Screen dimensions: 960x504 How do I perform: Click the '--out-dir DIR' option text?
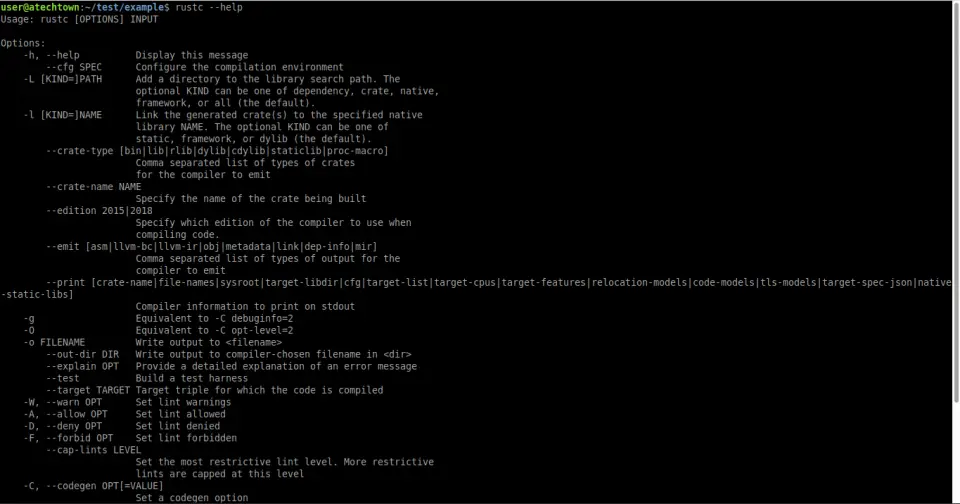(82, 355)
